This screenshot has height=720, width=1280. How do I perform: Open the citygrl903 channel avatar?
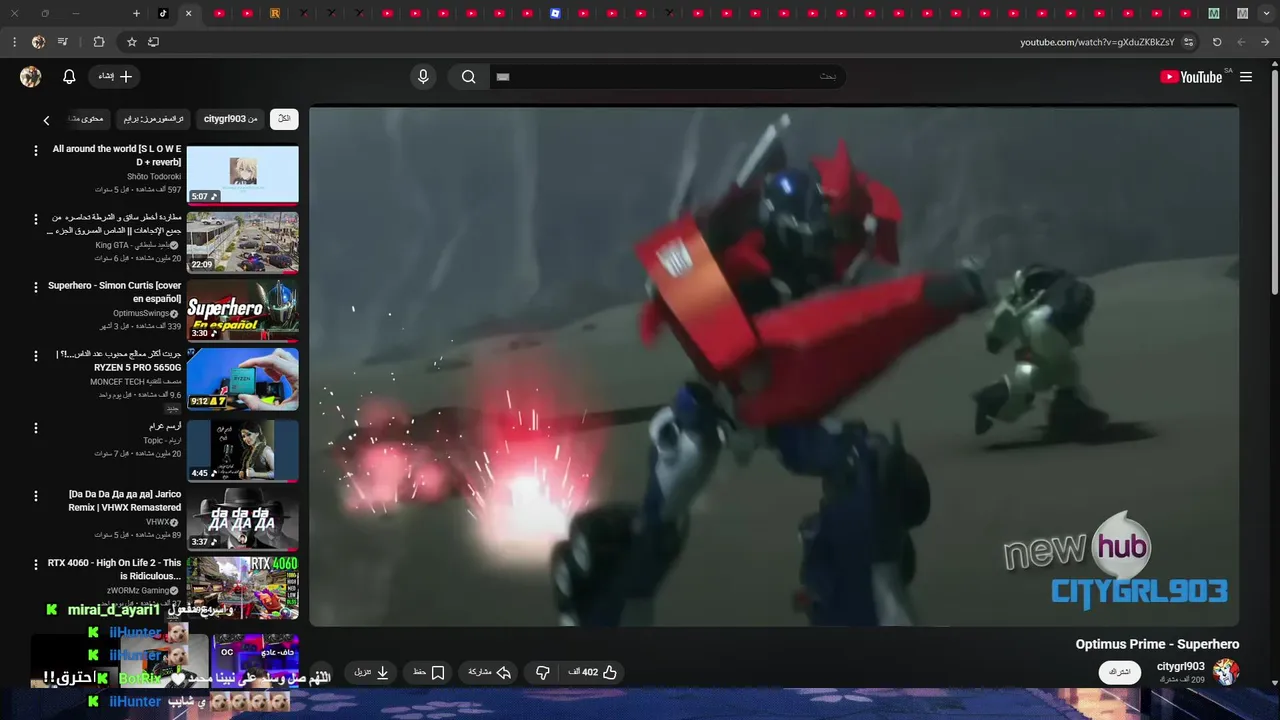click(x=1226, y=672)
